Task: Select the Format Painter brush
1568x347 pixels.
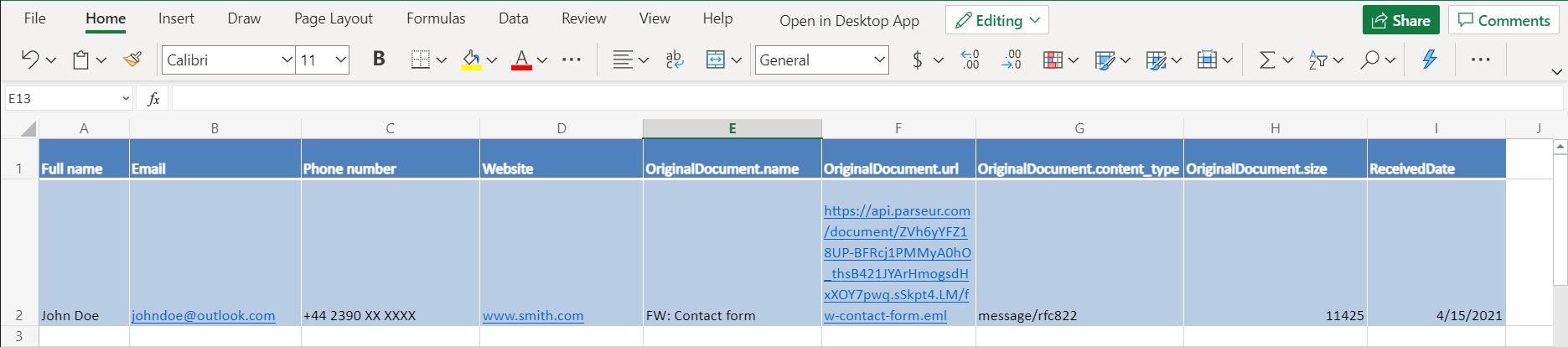Action: pos(132,60)
